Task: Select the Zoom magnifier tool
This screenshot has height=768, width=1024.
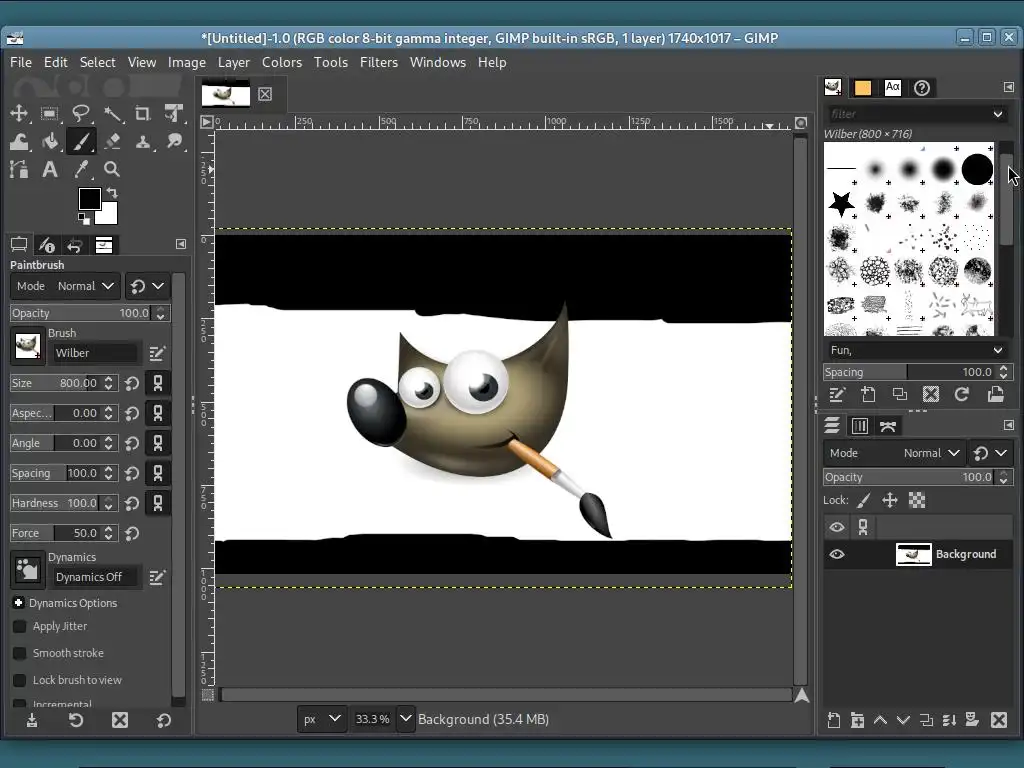Action: point(112,170)
